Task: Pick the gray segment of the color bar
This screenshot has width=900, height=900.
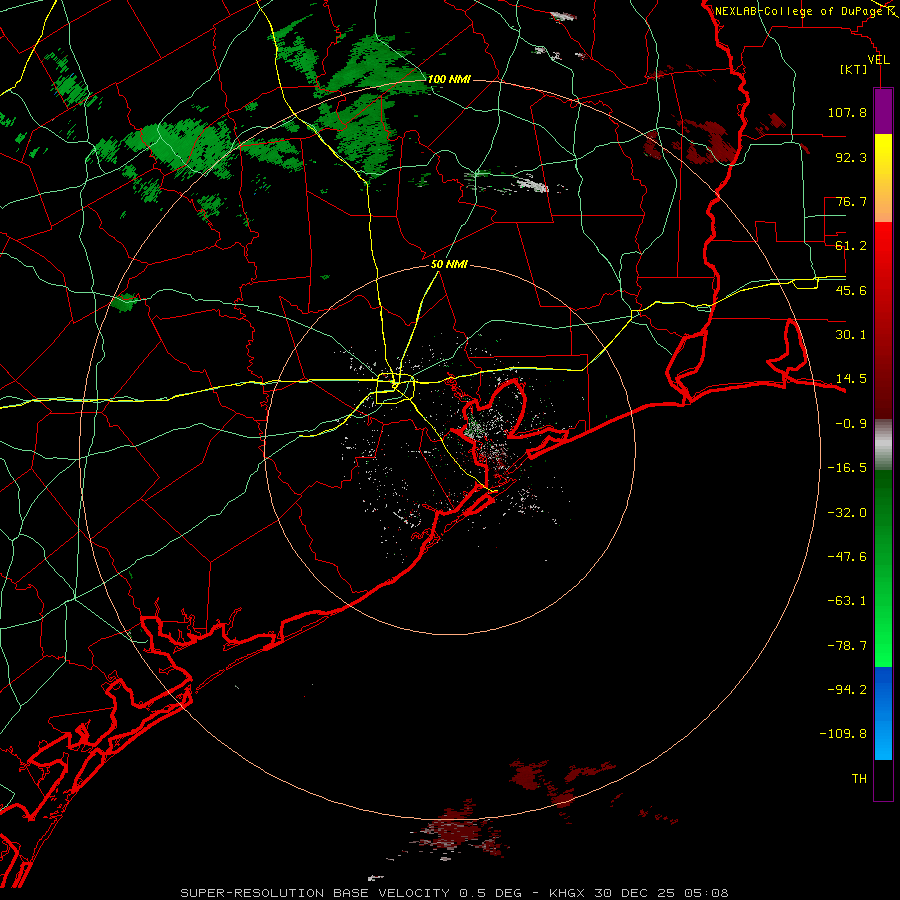Action: click(x=883, y=445)
